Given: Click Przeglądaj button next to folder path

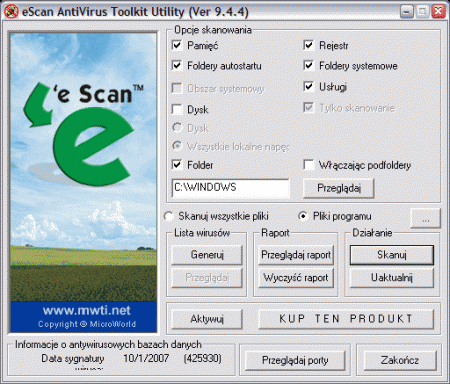Looking at the screenshot, I should [x=339, y=188].
